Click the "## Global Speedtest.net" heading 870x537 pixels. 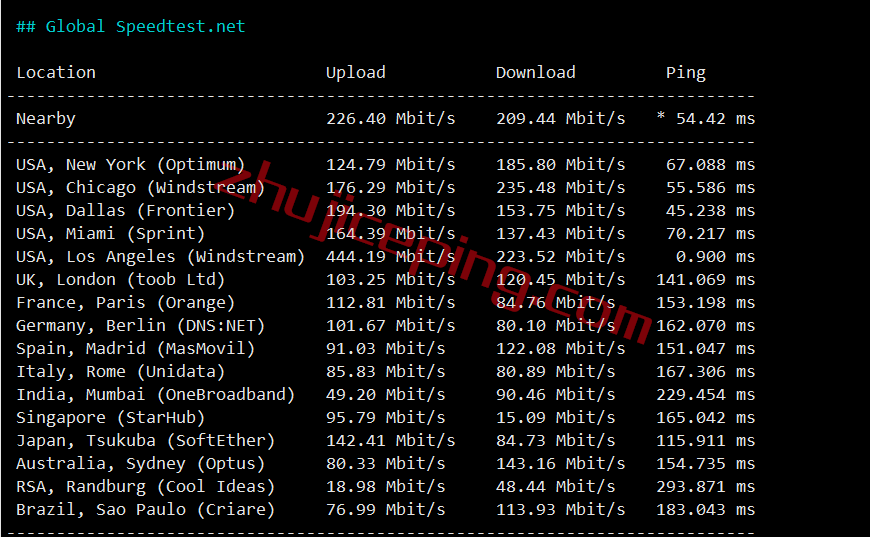coord(130,26)
